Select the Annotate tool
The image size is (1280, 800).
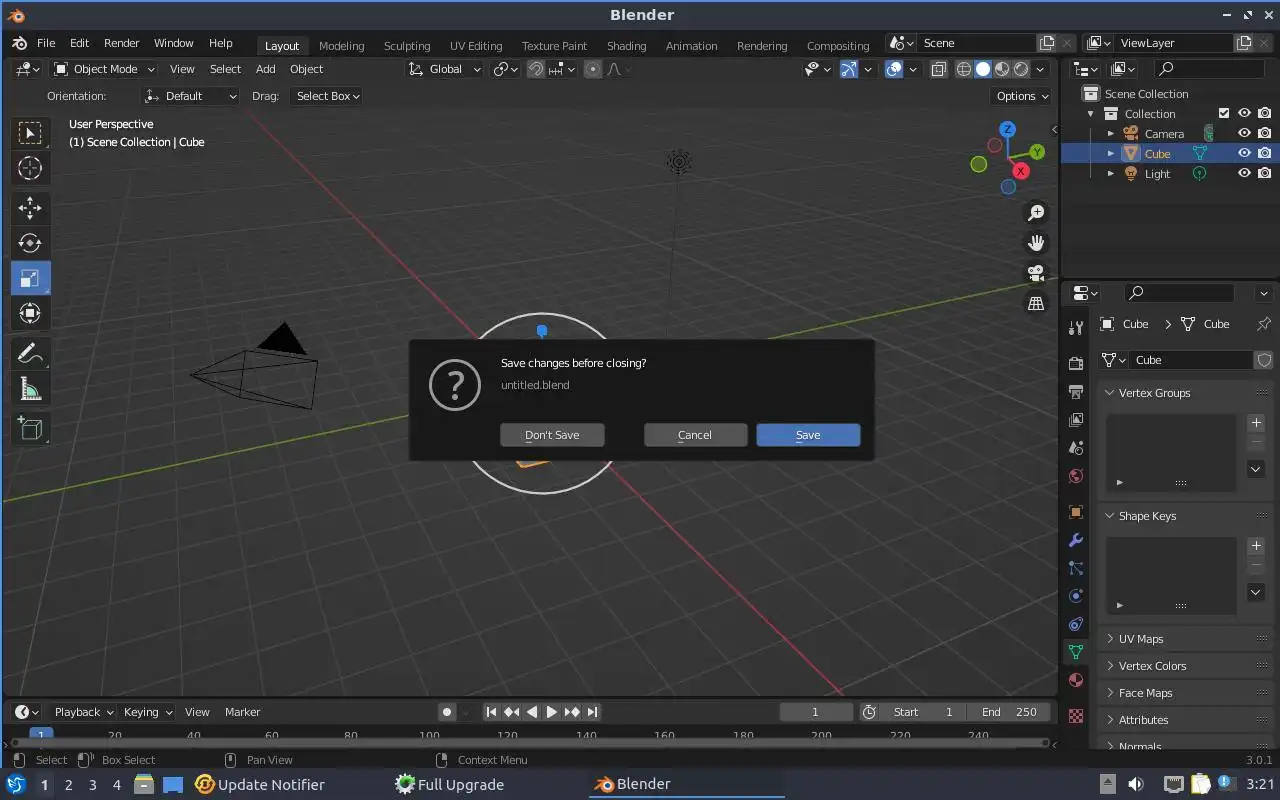click(x=30, y=353)
